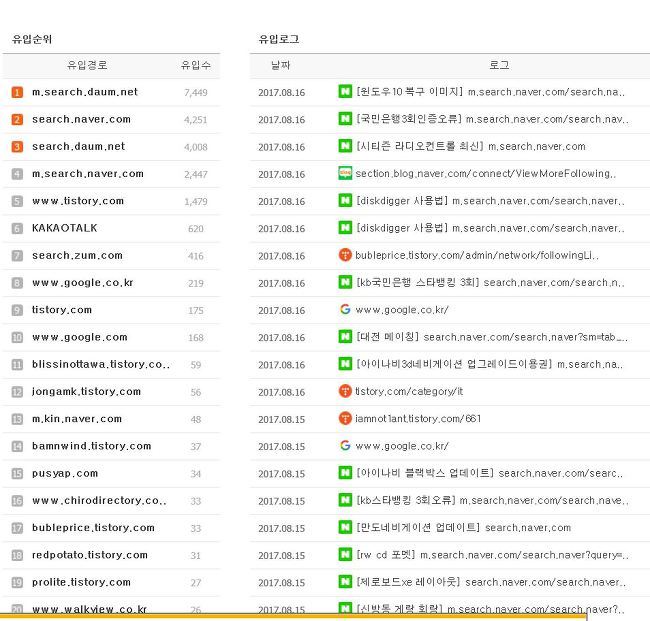Screen dimensions: 650x621
Task: Click Naver icon for 윈도우10 복구 이미지 log
Action: [345, 91]
